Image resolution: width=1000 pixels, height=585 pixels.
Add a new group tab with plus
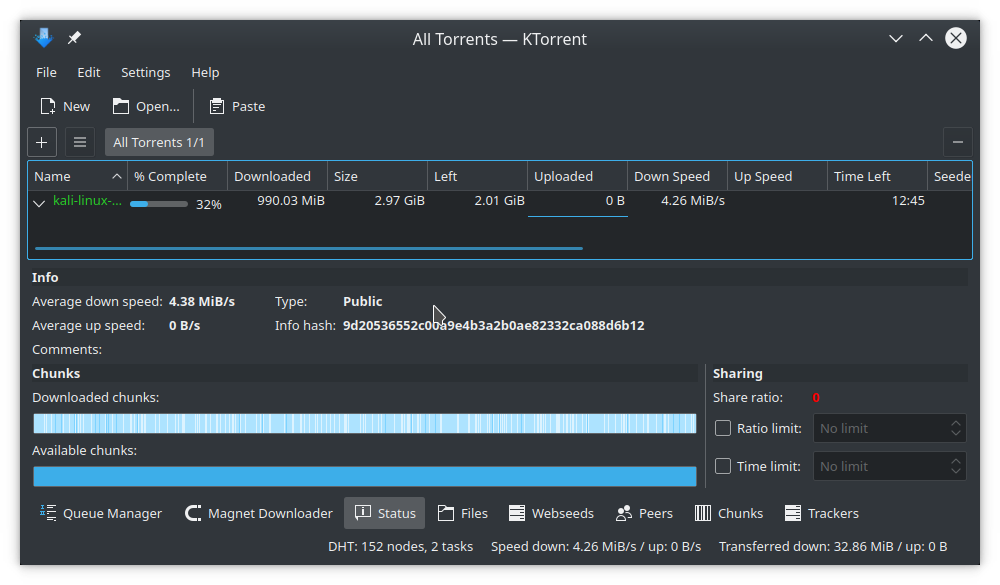[41, 142]
